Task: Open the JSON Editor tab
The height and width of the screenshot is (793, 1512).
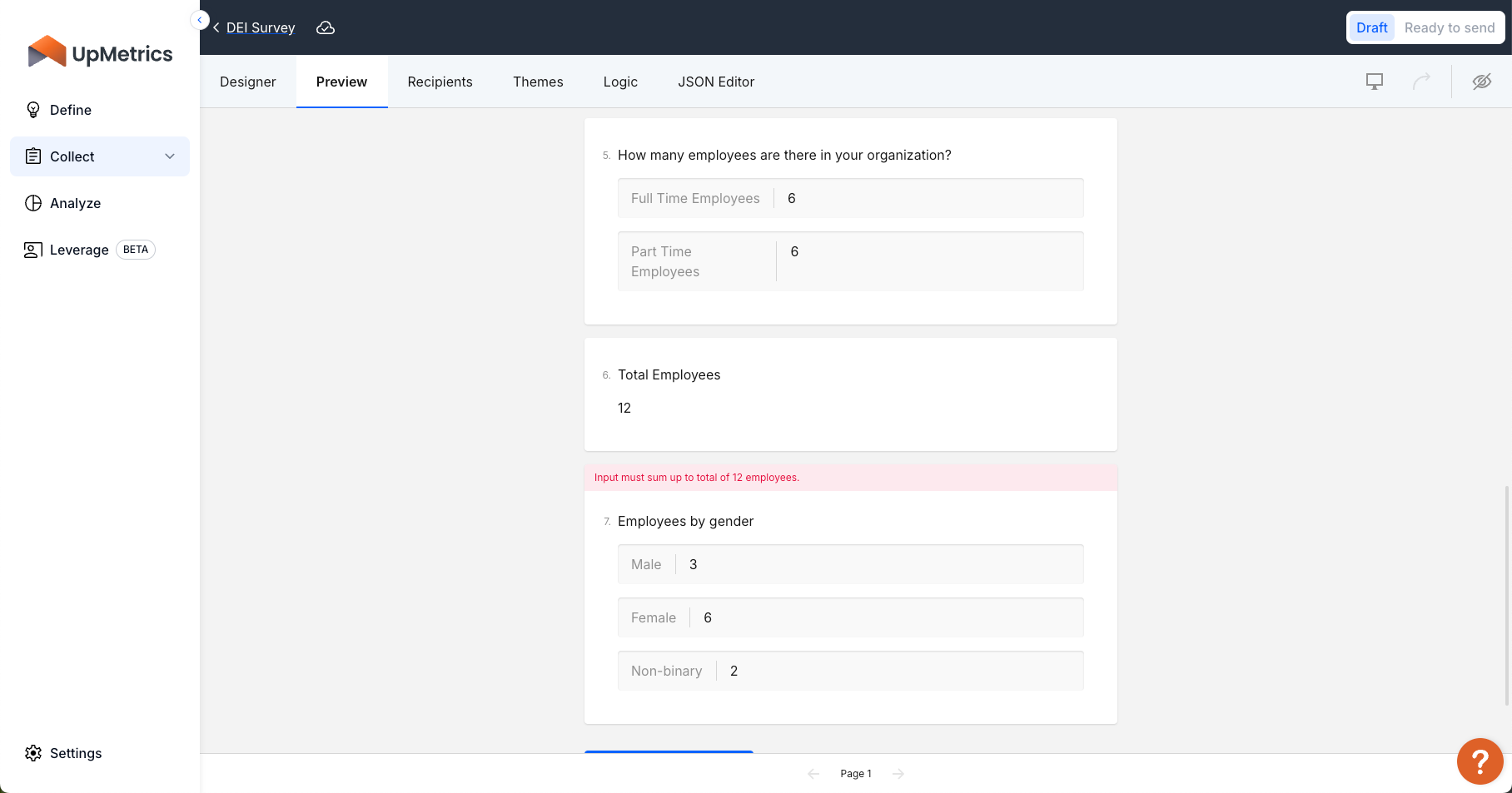Action: tap(716, 82)
